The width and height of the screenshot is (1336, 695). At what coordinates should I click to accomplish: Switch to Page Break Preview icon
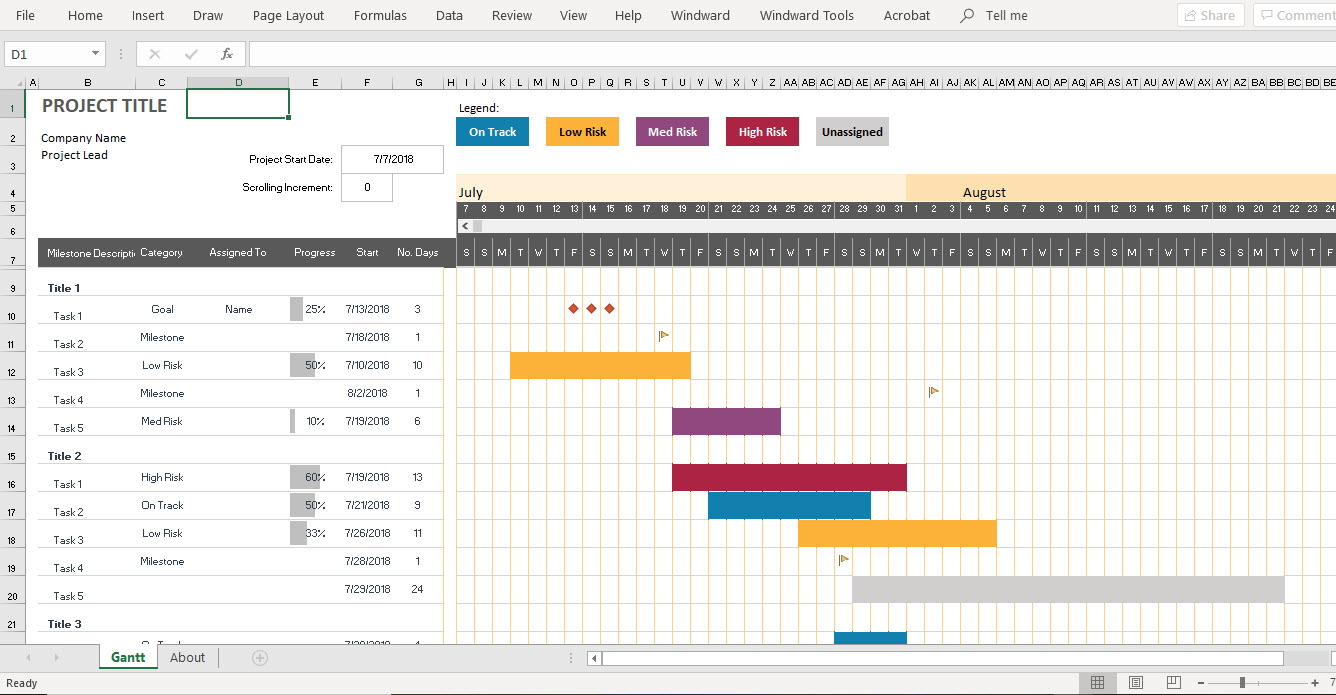pos(1173,683)
